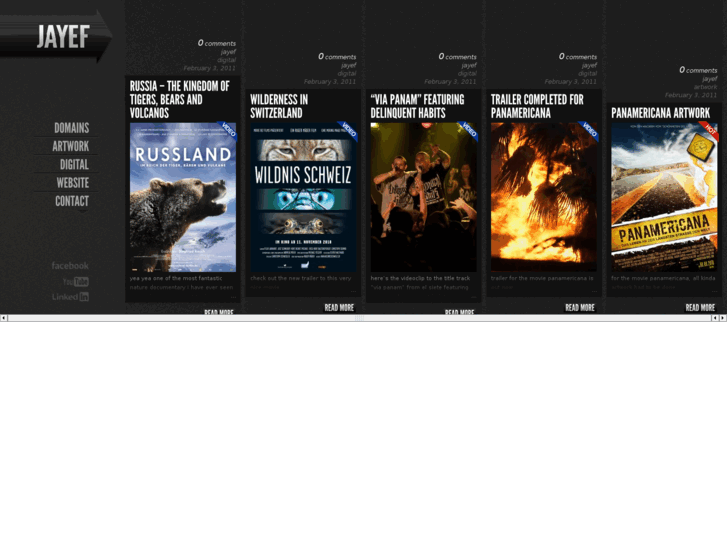Click the artwork category above Panamericana Artwork
The image size is (727, 545).
(x=705, y=87)
